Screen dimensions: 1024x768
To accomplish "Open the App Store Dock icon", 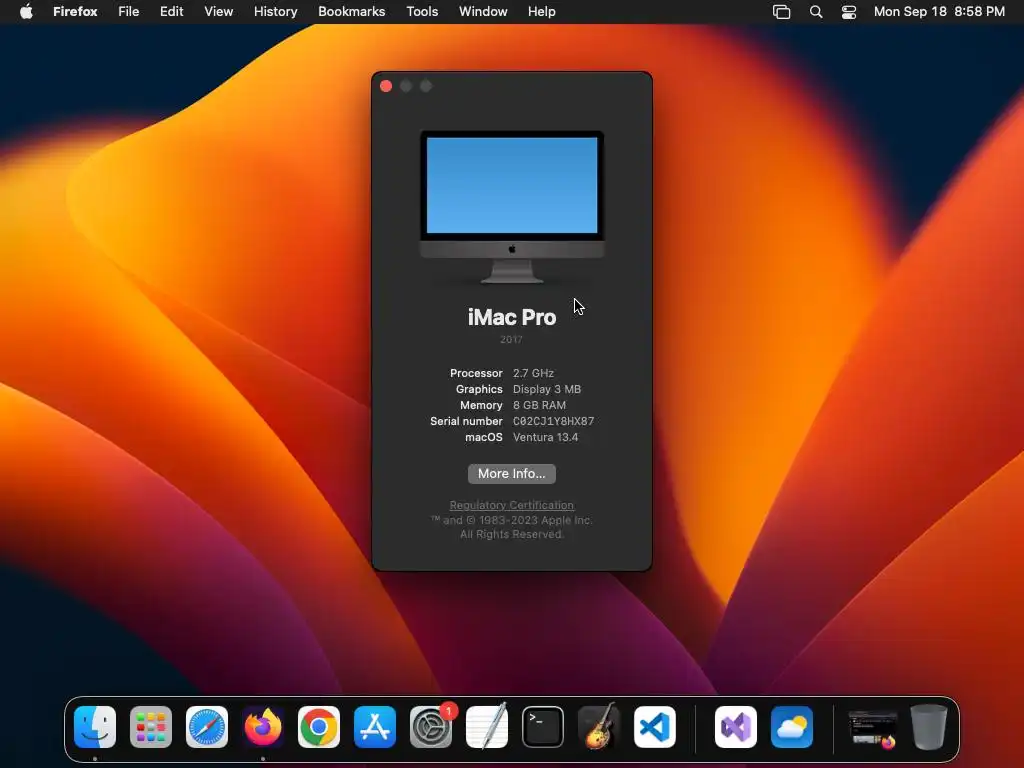I will pos(375,727).
